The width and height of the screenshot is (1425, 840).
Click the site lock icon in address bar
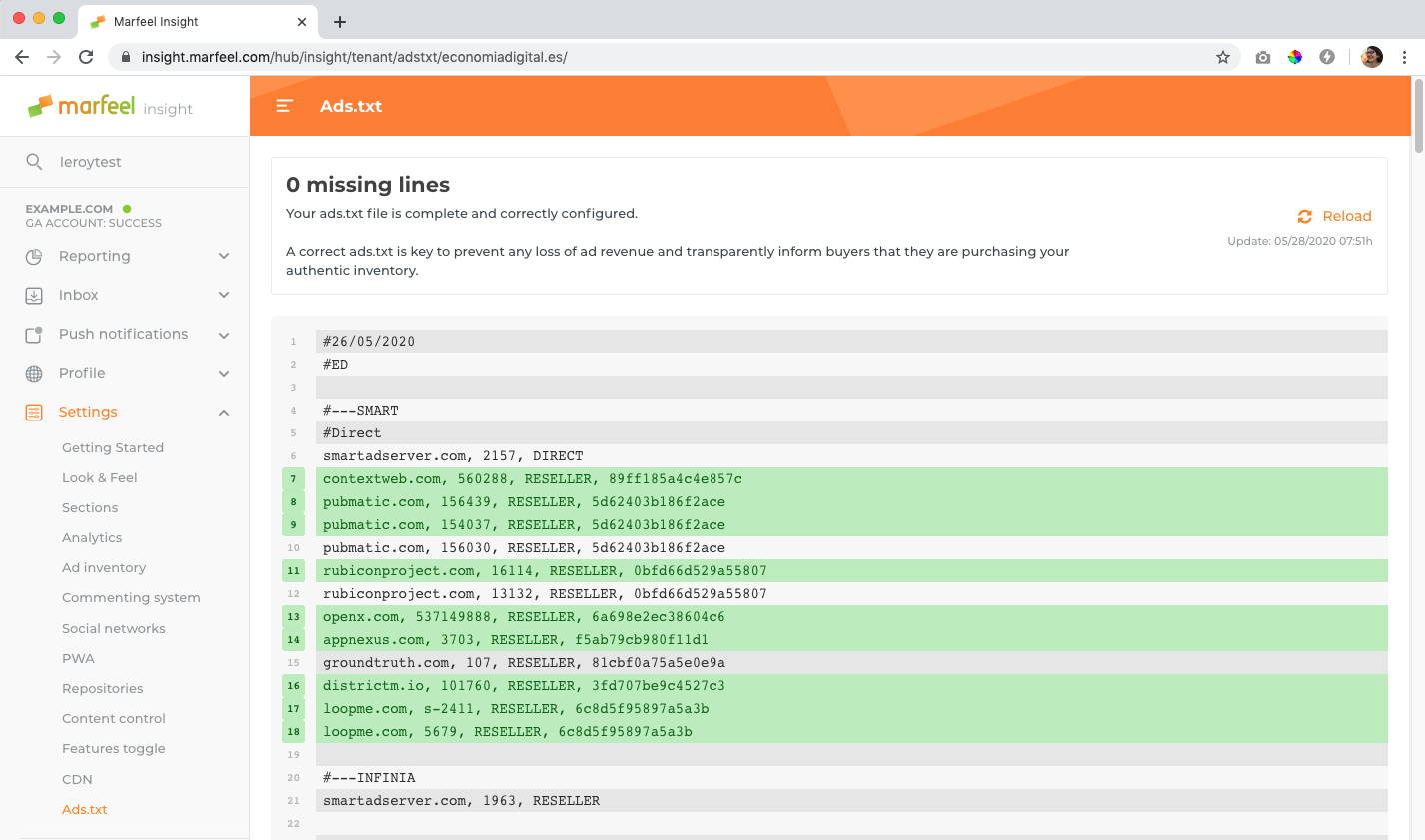tap(126, 57)
